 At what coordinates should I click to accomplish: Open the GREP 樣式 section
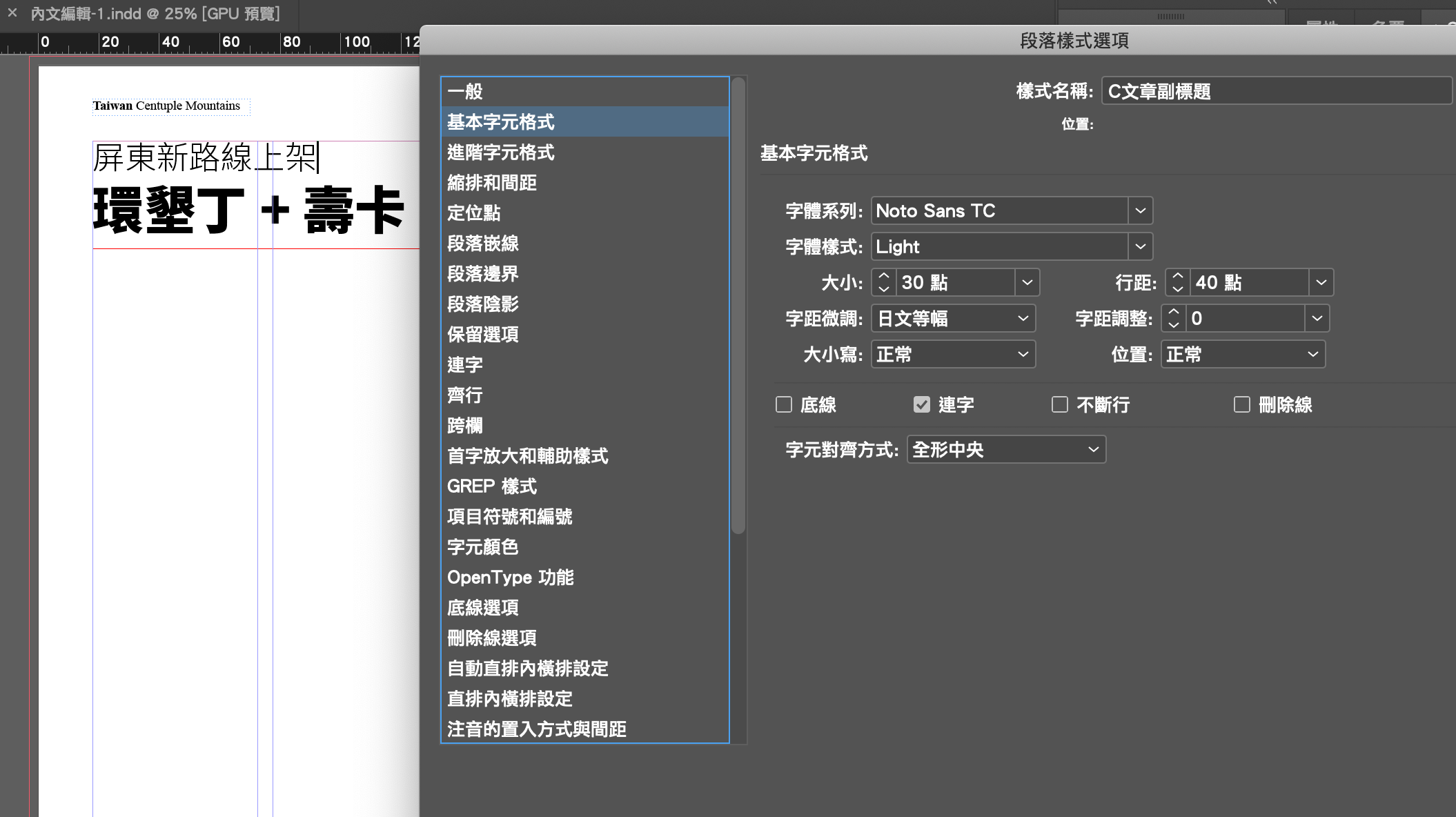(x=492, y=486)
